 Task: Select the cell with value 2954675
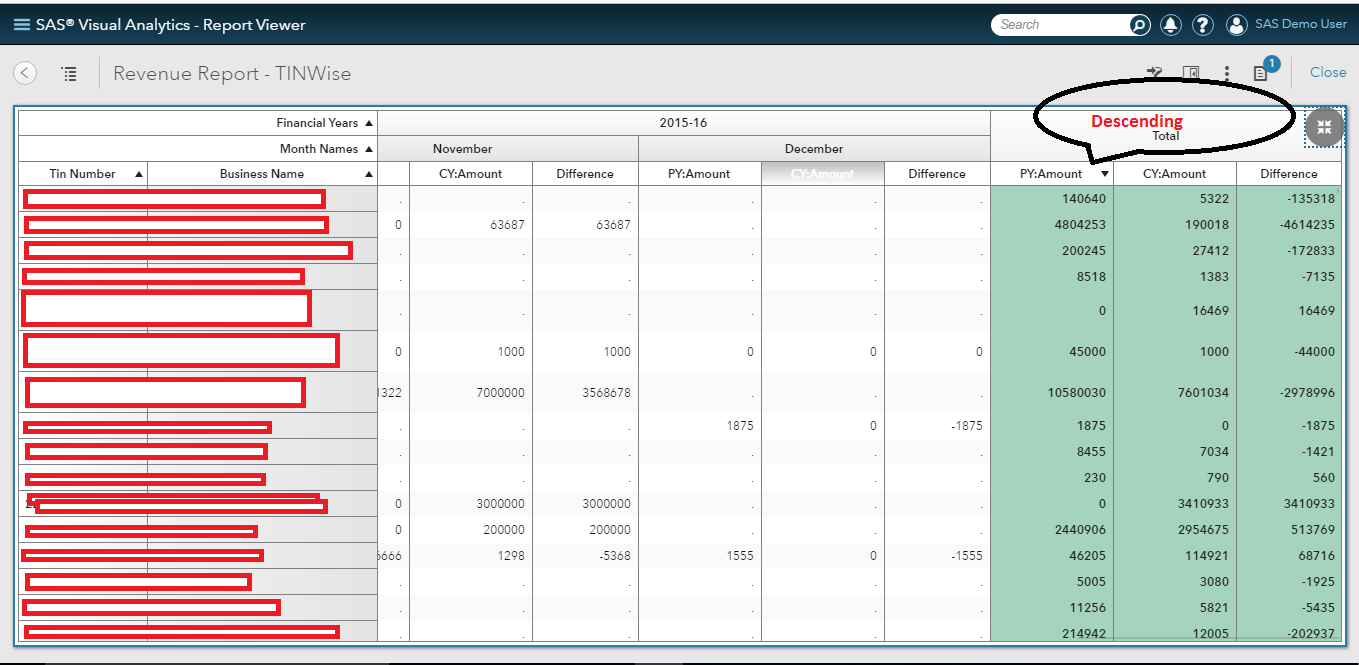point(1175,530)
